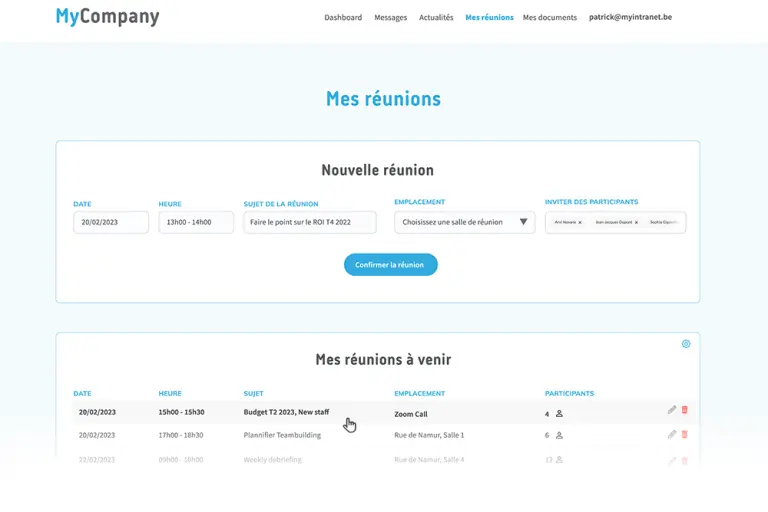
Task: Click the Date field showing 20/02/2023
Action: click(x=111, y=222)
